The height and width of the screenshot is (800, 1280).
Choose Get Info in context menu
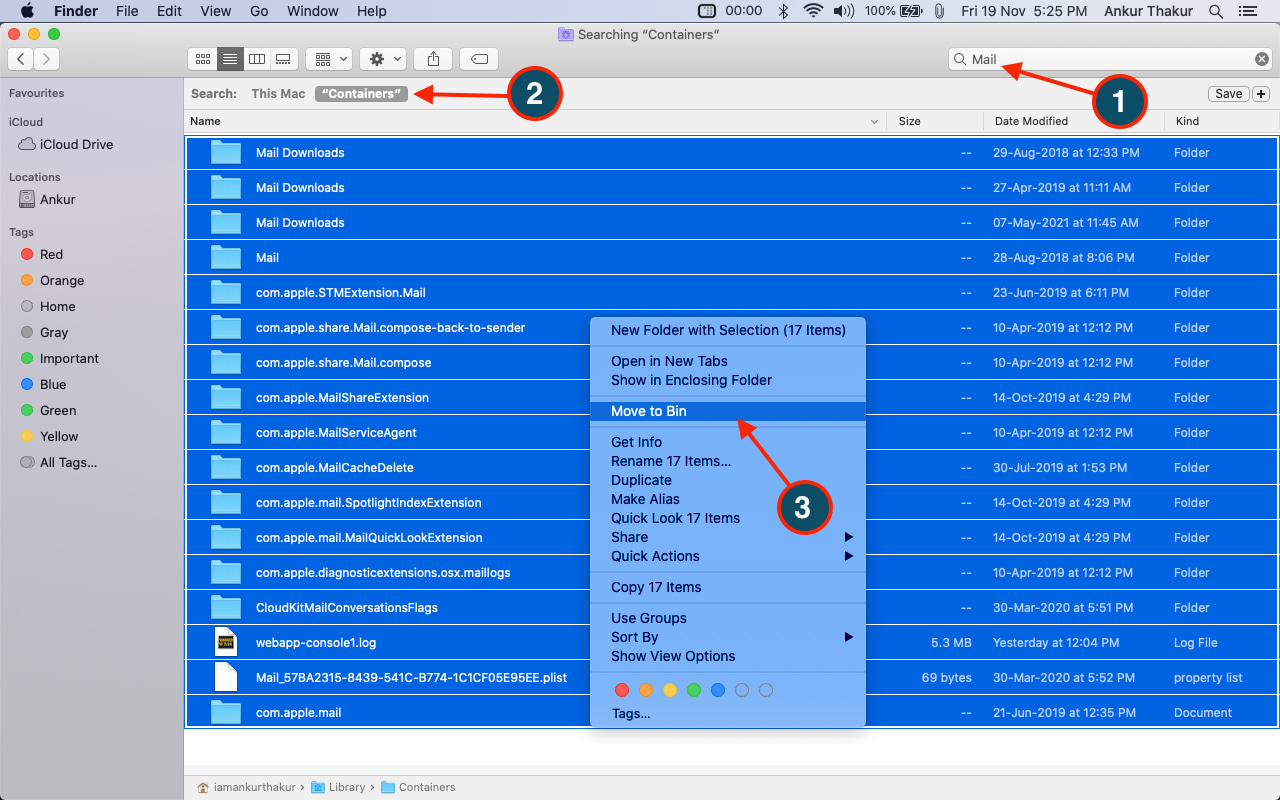click(728, 442)
